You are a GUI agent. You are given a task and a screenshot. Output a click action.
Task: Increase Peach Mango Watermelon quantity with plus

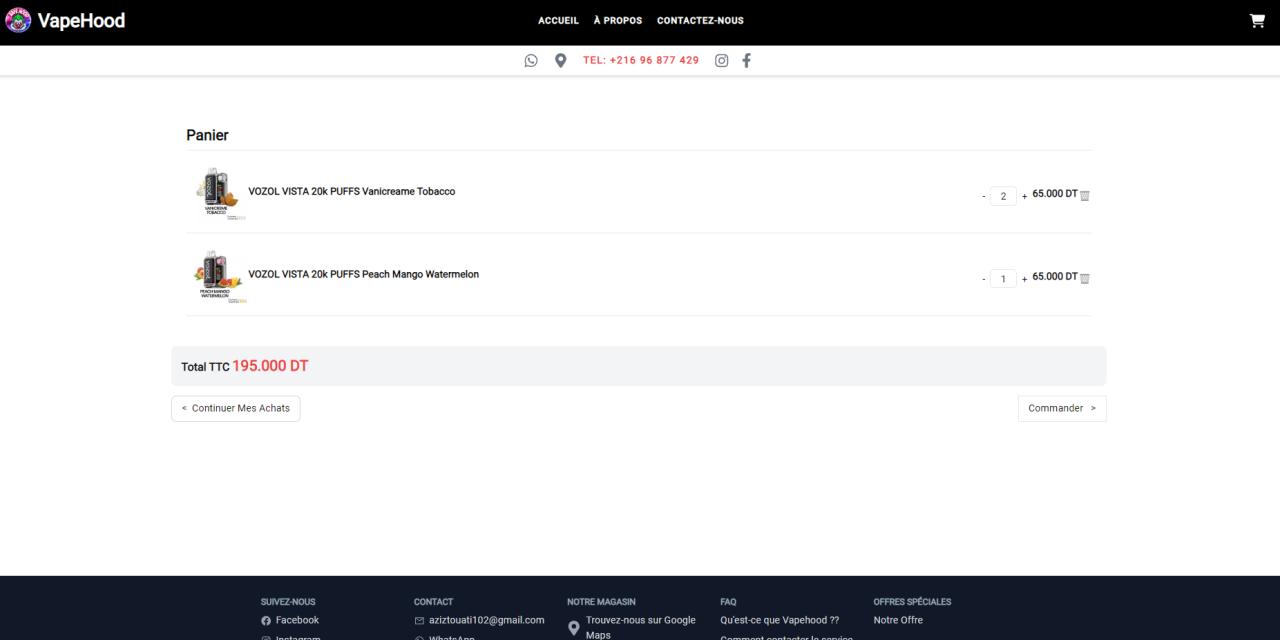point(1024,279)
